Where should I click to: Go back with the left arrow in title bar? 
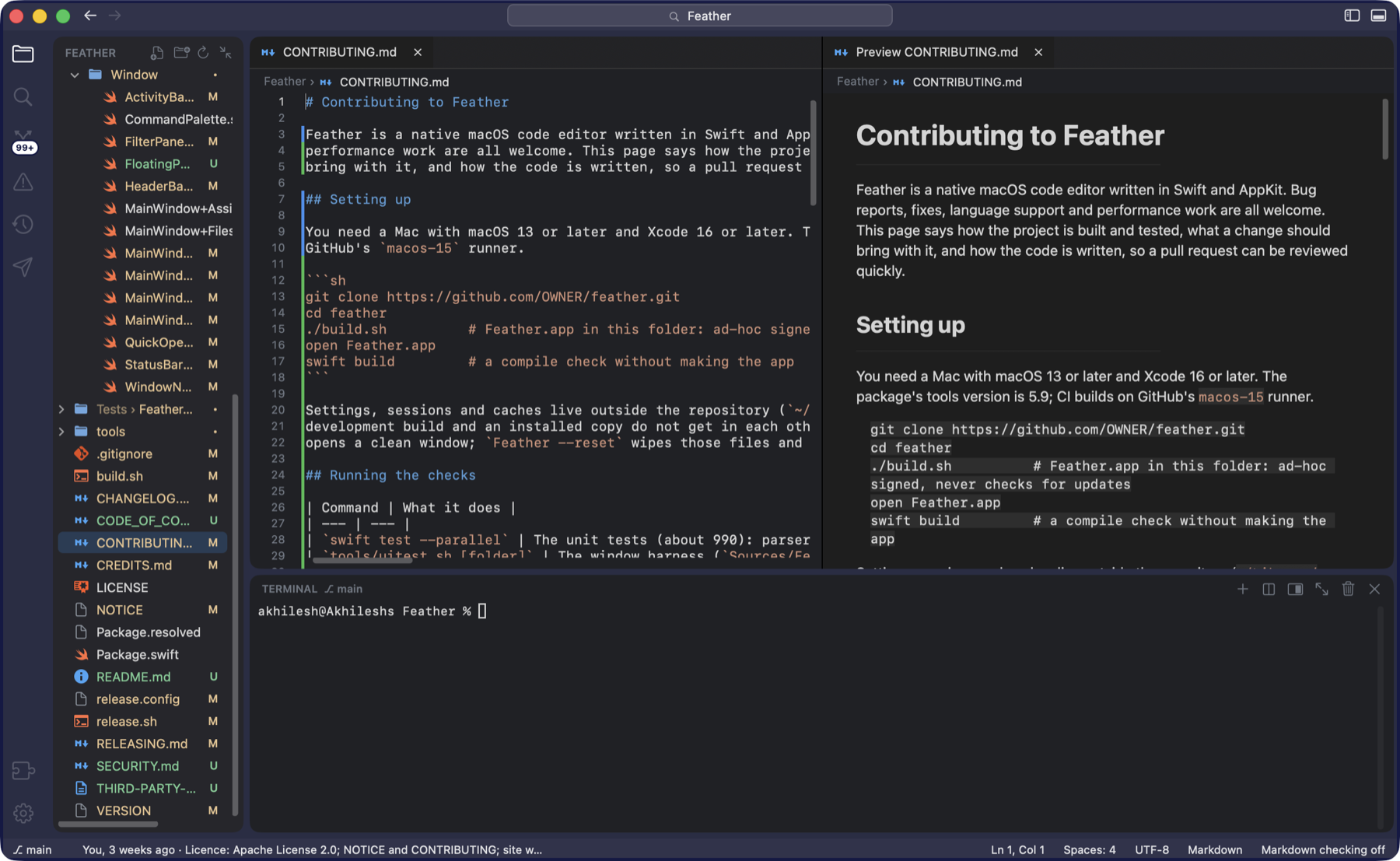pyautogui.click(x=90, y=16)
